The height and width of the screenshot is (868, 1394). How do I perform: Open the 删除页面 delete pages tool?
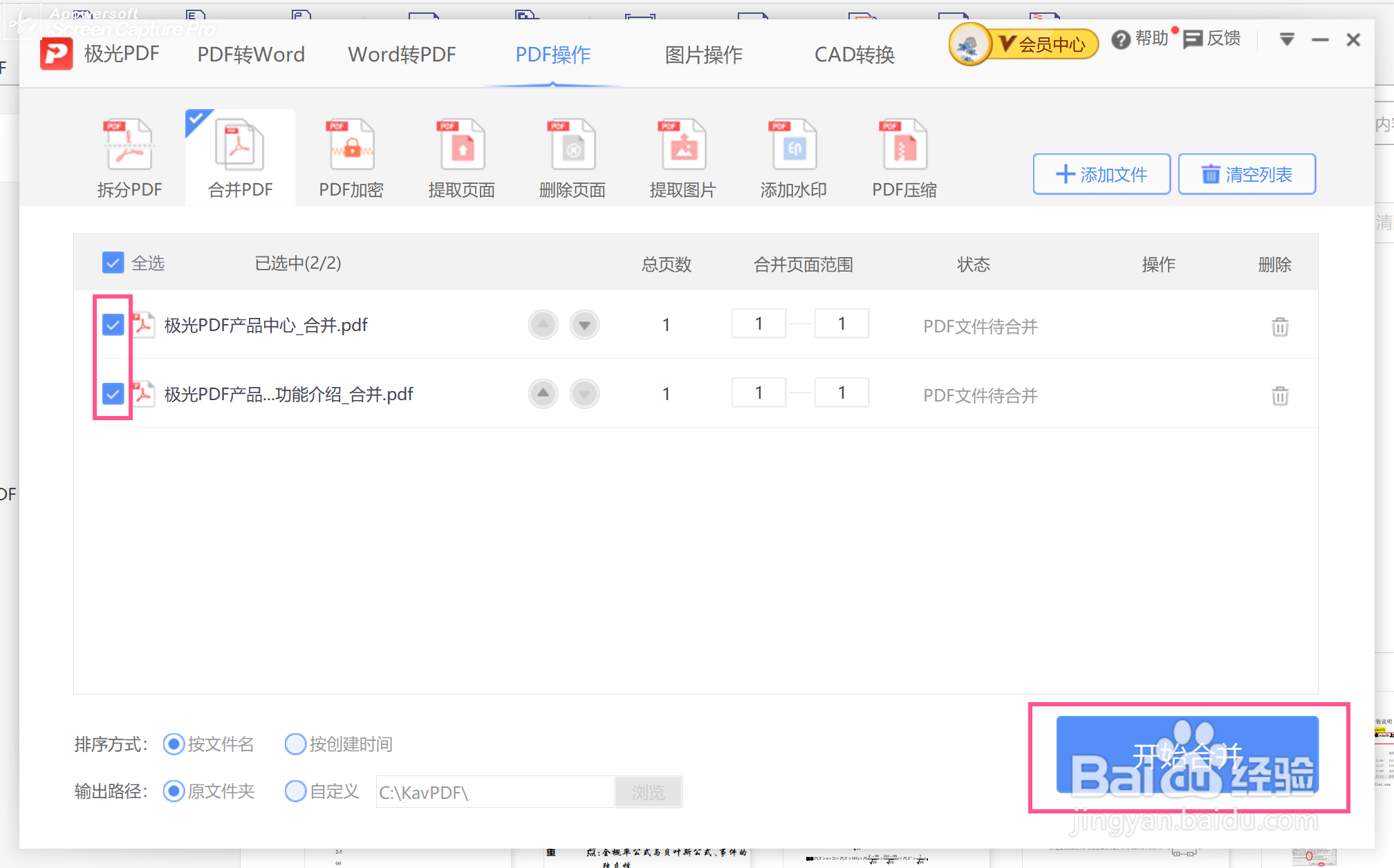[572, 159]
